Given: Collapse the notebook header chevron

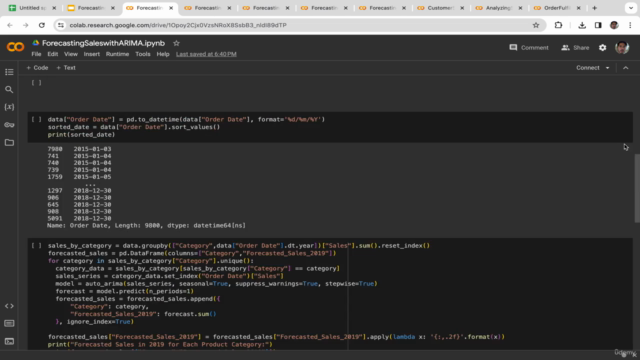Looking at the screenshot, I should pyautogui.click(x=626, y=68).
